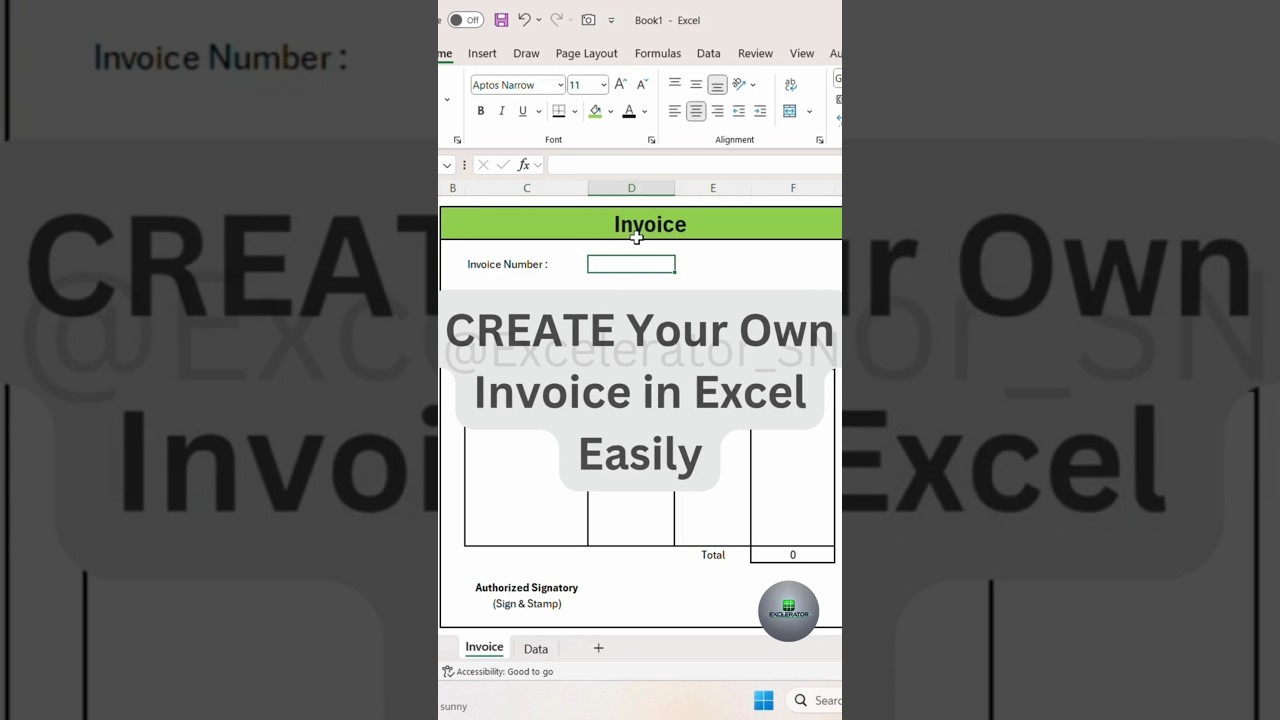The width and height of the screenshot is (1280, 720).
Task: Click the Wrap Text icon
Action: [791, 84]
